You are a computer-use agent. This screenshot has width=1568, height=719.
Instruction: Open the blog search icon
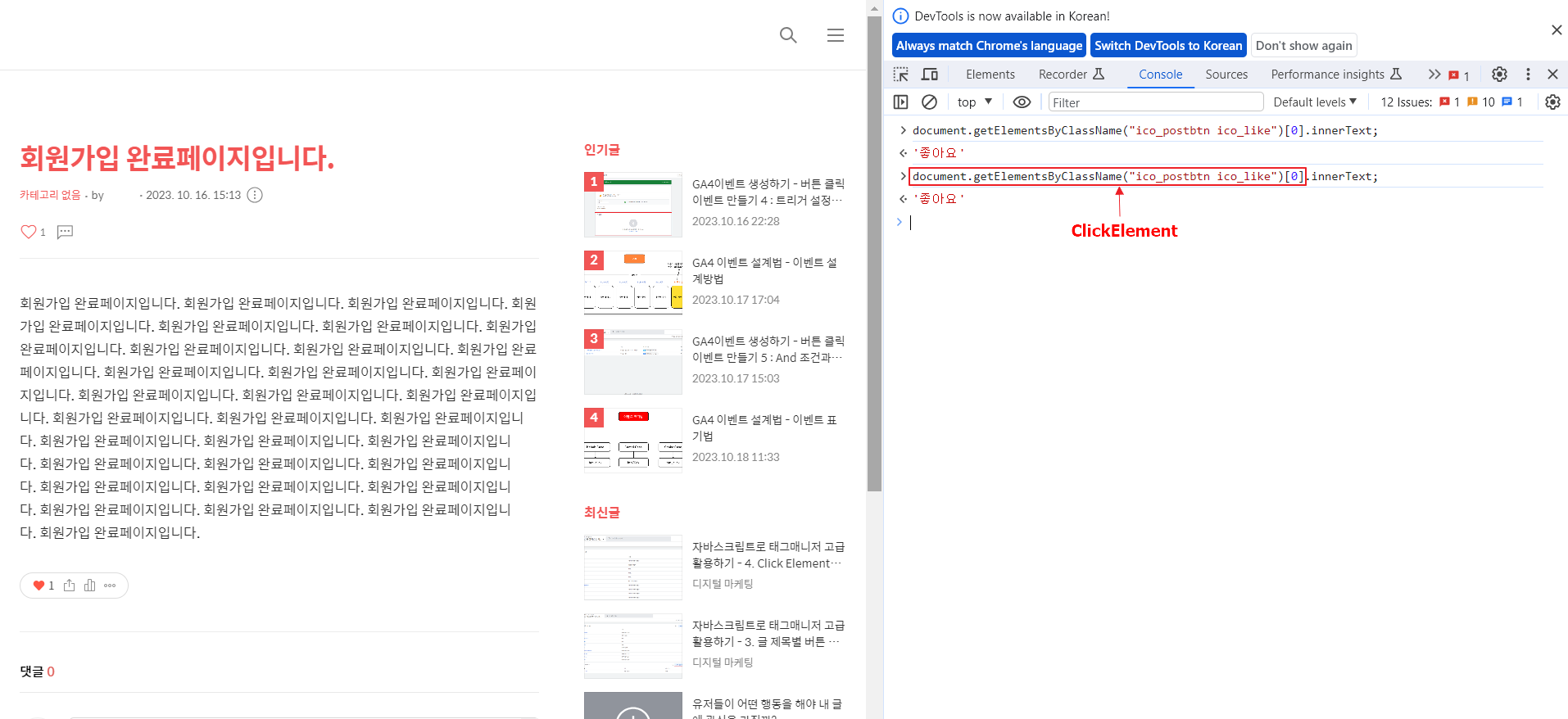788,35
